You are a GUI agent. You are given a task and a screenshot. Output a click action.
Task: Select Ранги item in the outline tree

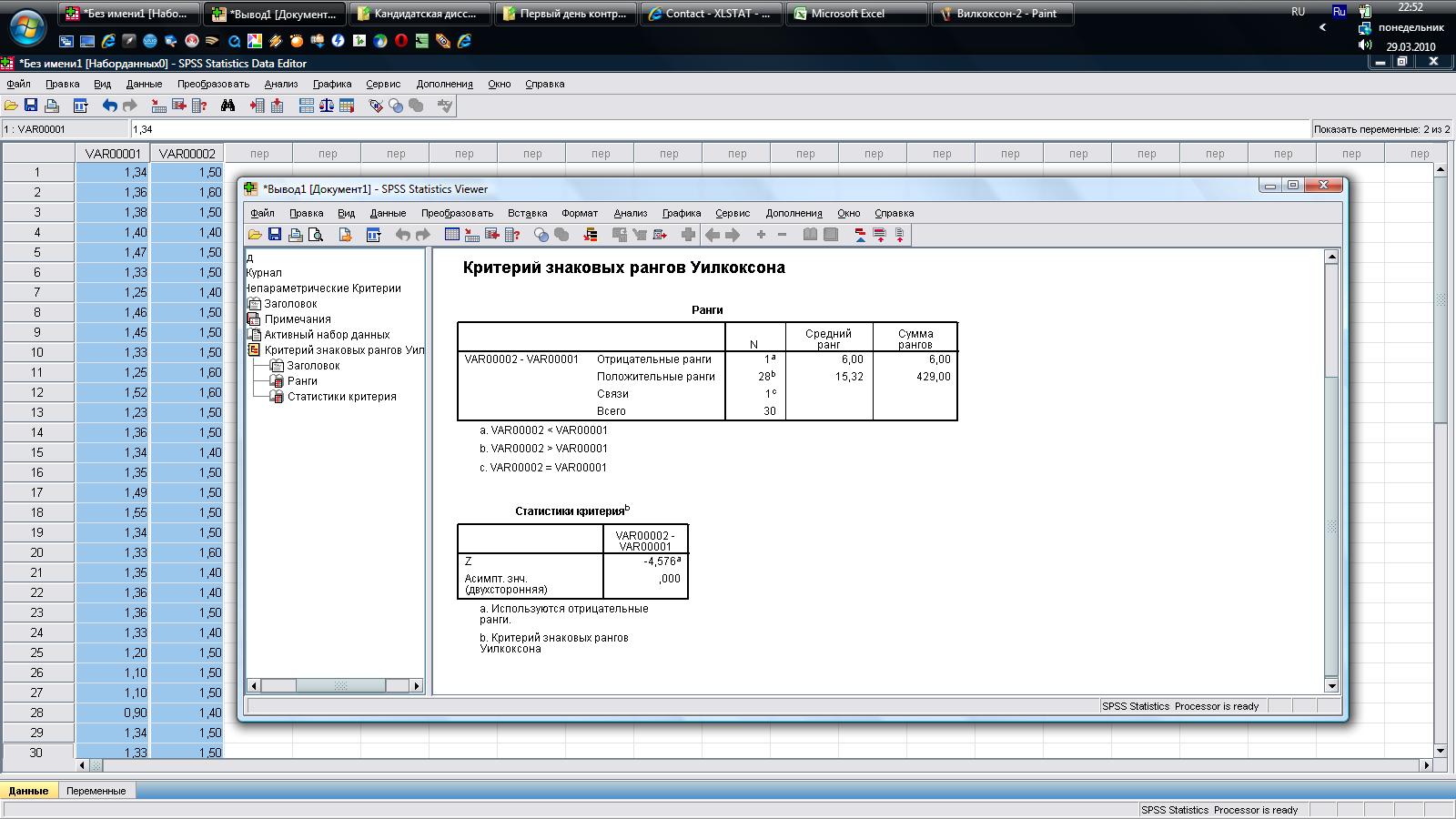(x=302, y=381)
